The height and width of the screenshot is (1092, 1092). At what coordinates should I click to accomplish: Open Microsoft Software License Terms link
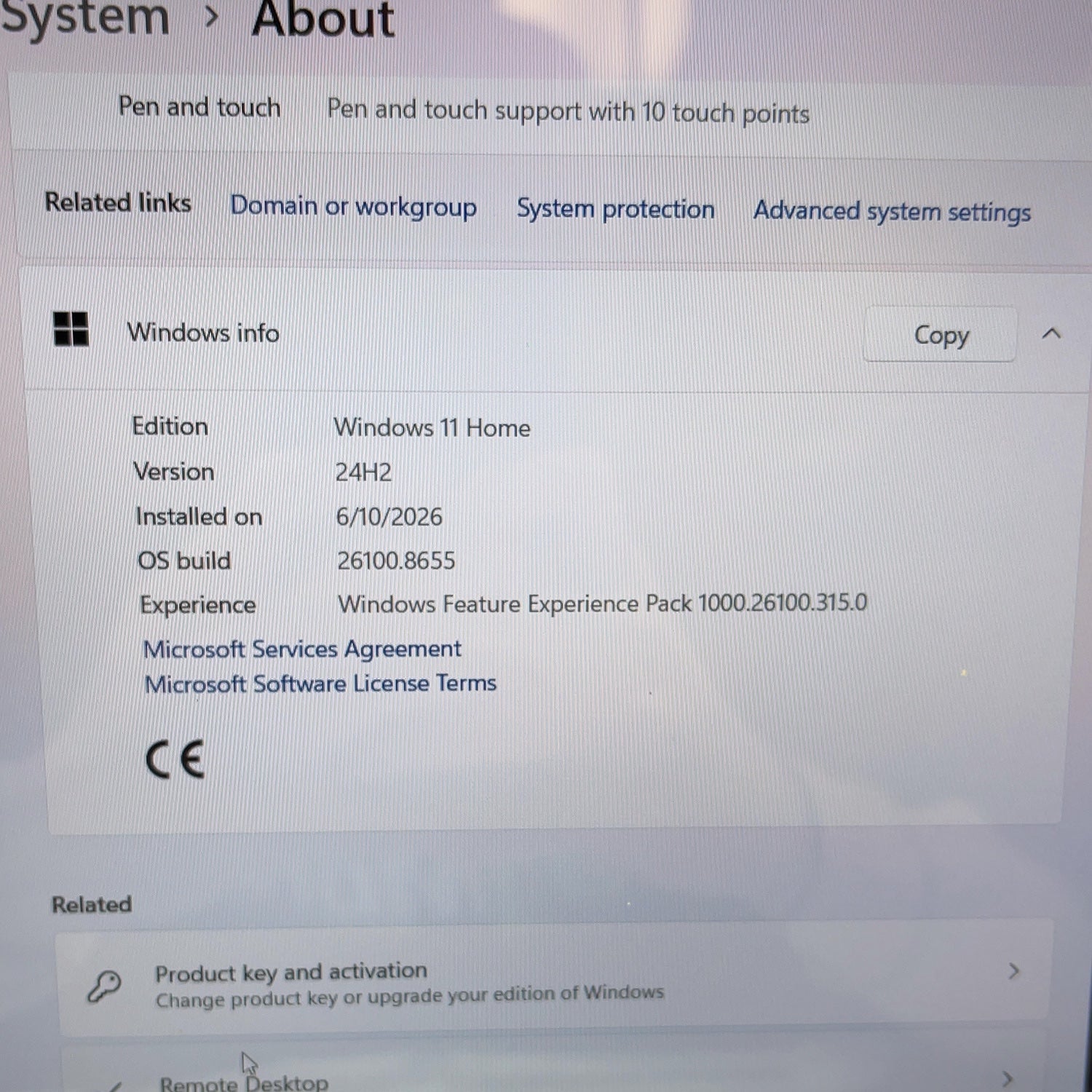point(320,684)
